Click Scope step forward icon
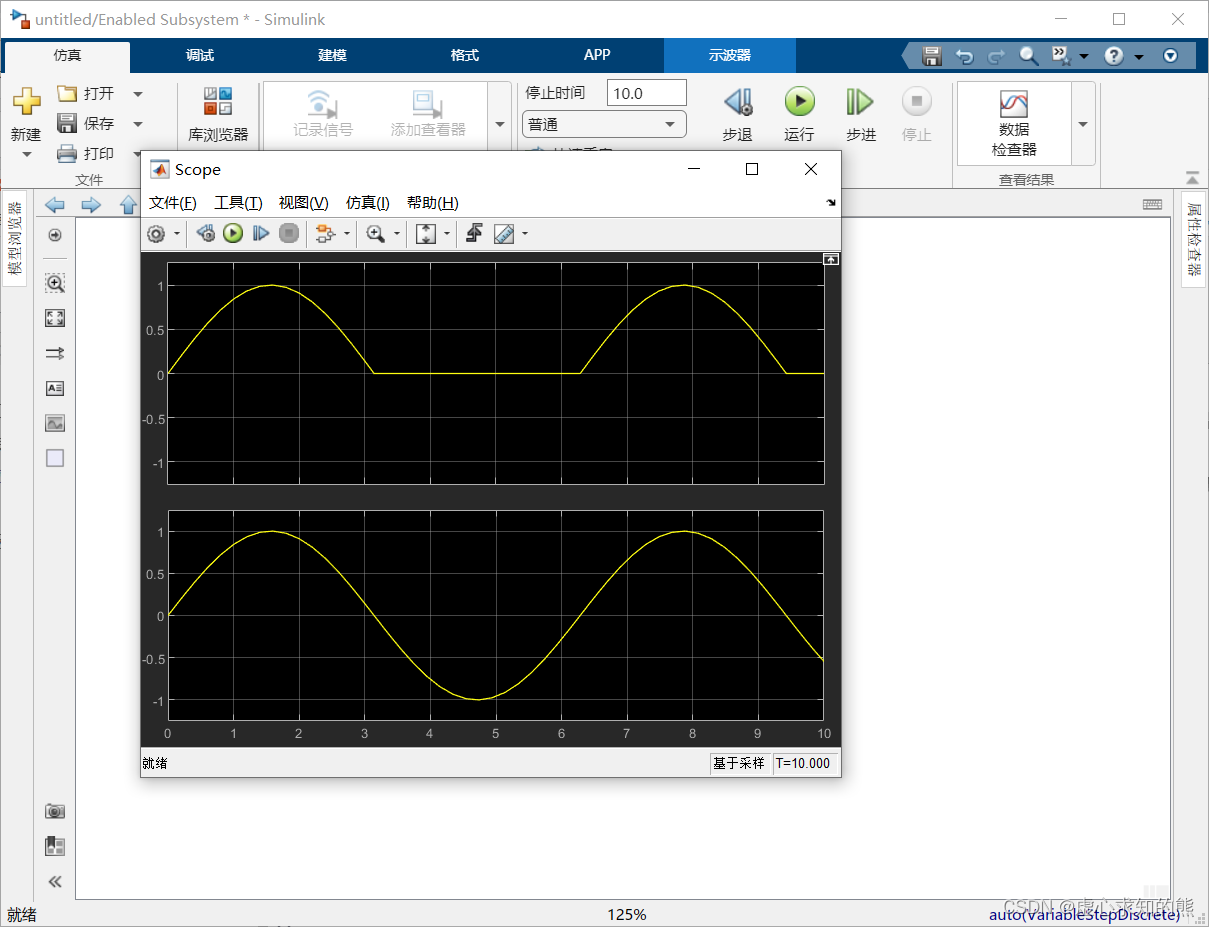 click(x=261, y=234)
